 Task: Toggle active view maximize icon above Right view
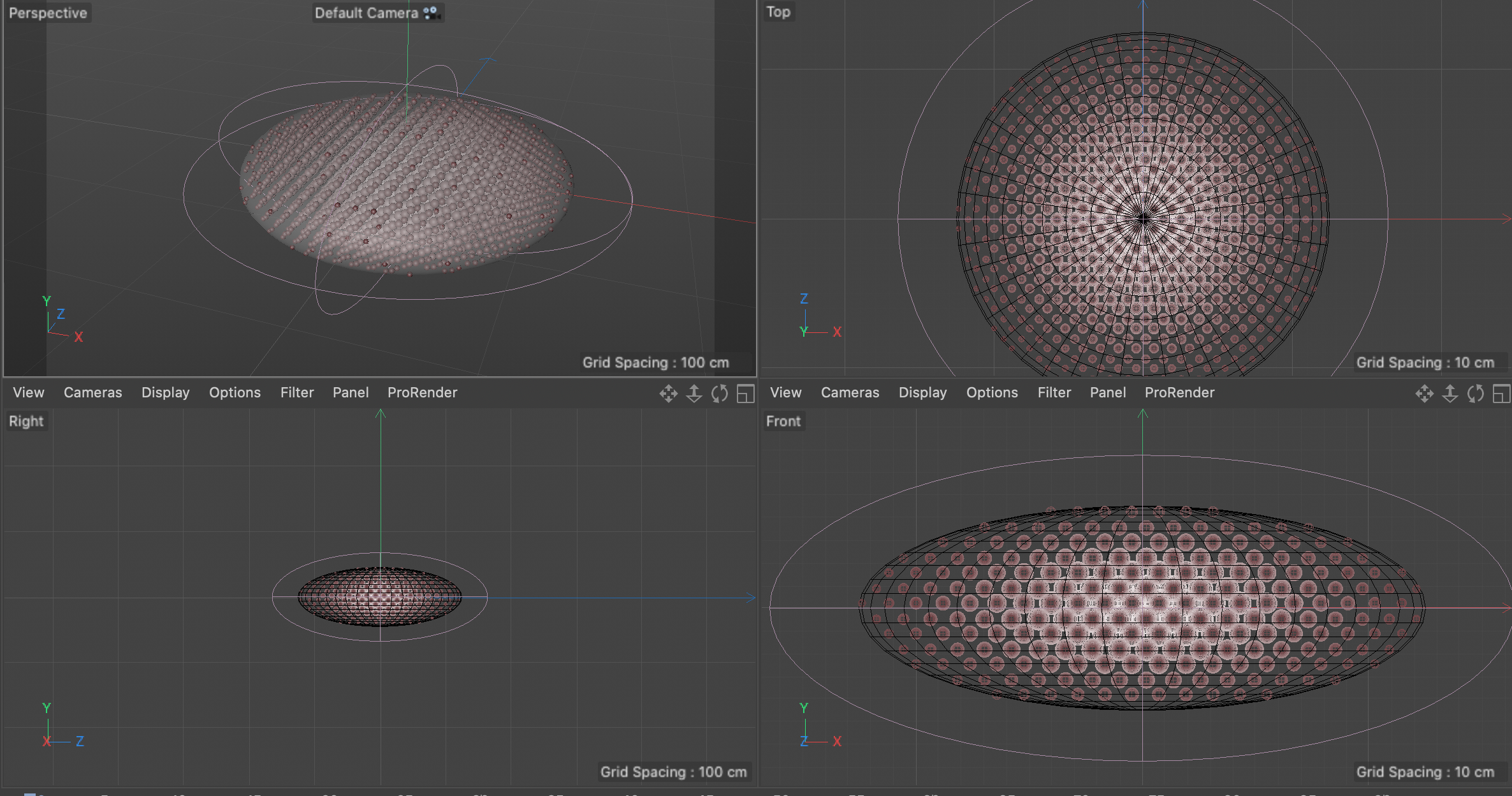[x=745, y=394]
